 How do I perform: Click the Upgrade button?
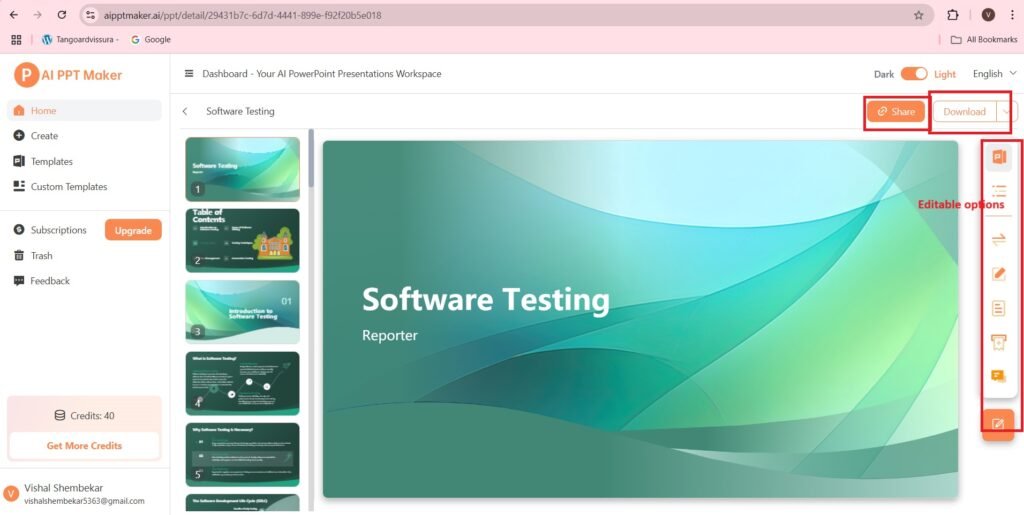pyautogui.click(x=133, y=230)
